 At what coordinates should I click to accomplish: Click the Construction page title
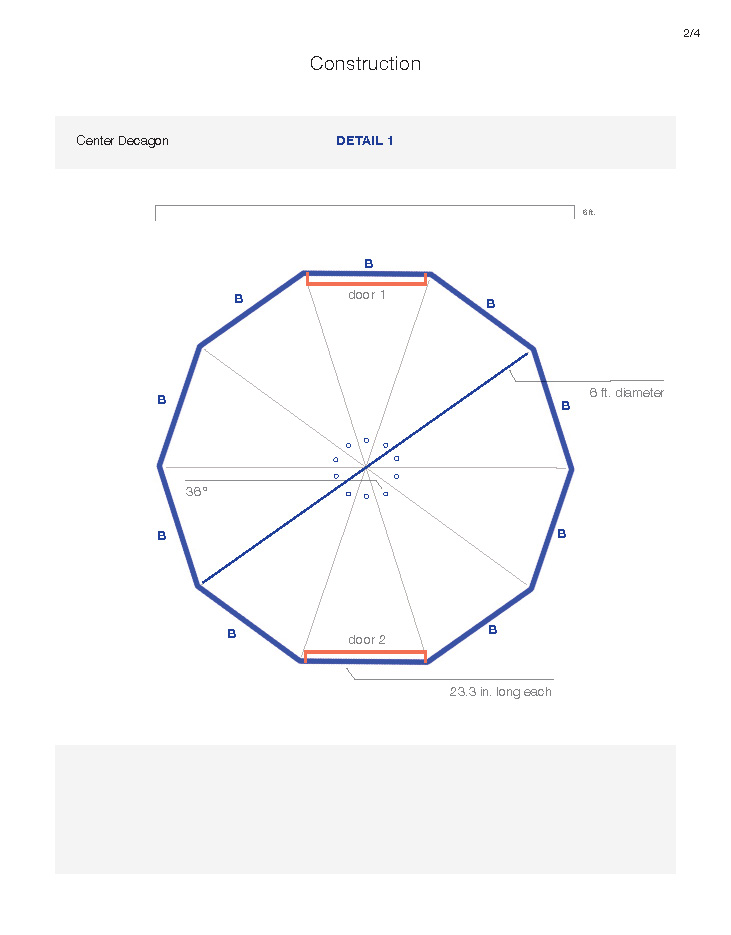[365, 63]
